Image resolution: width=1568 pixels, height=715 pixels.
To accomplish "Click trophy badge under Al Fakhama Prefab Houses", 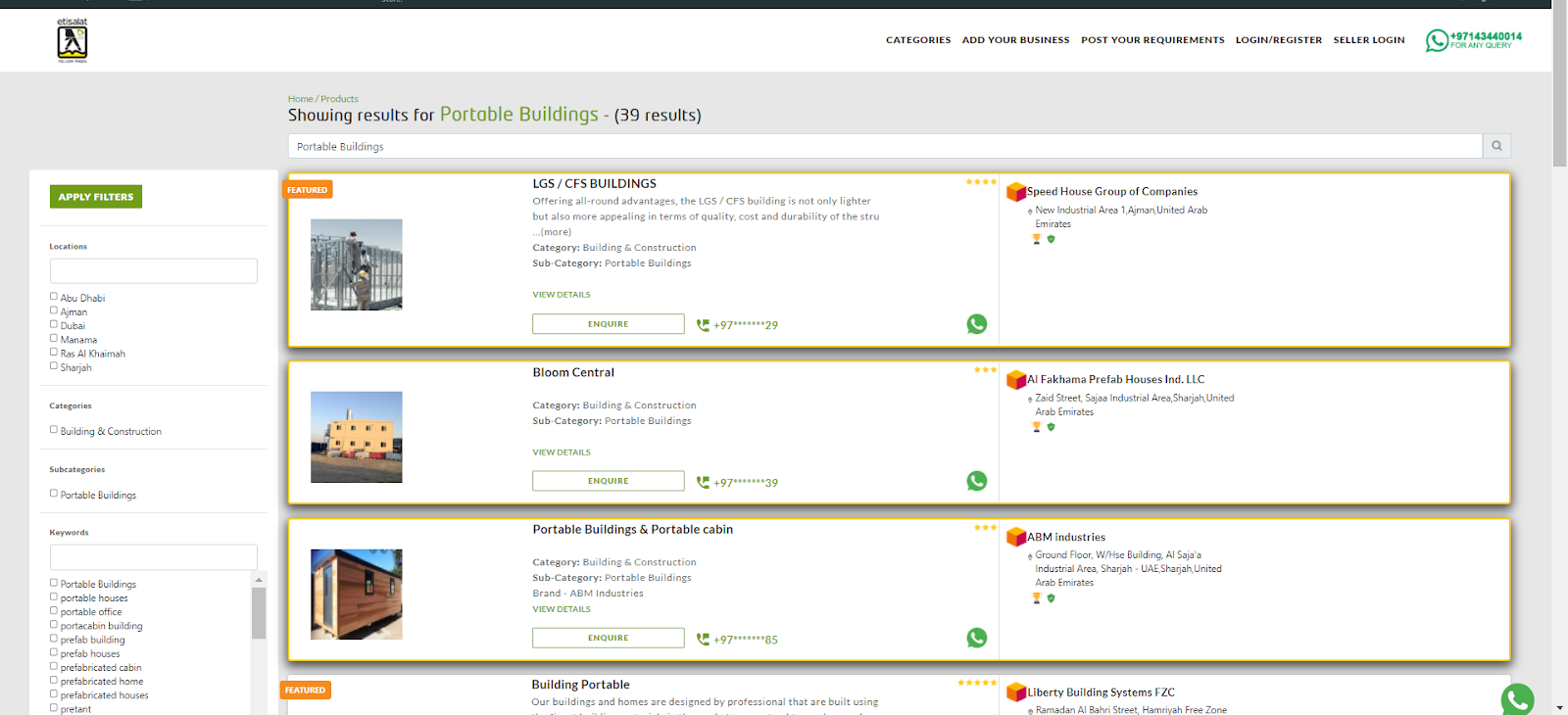I will pyautogui.click(x=1037, y=427).
